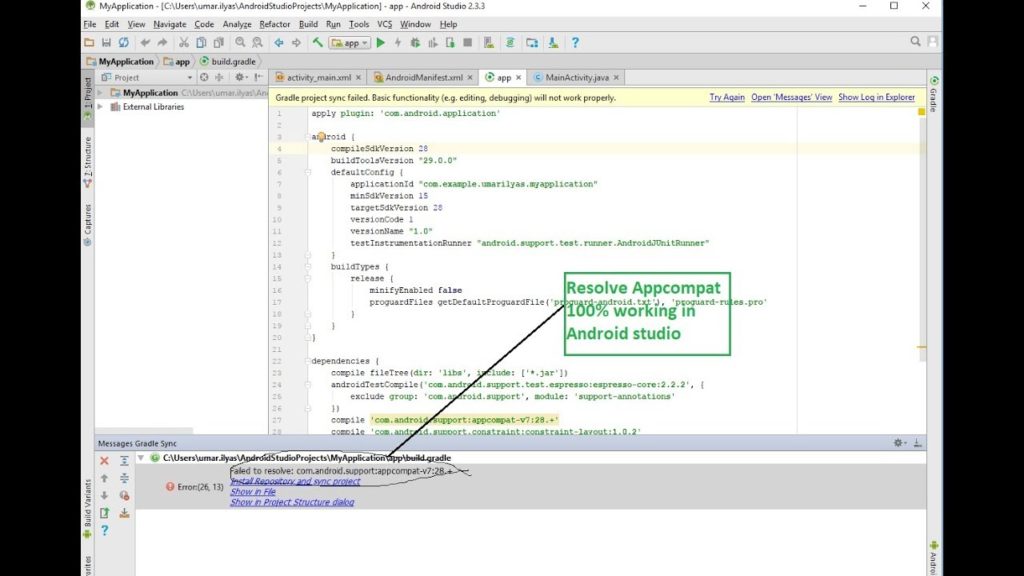The width and height of the screenshot is (1024, 576).
Task: Open the app run configuration dropdown
Action: pyautogui.click(x=349, y=43)
